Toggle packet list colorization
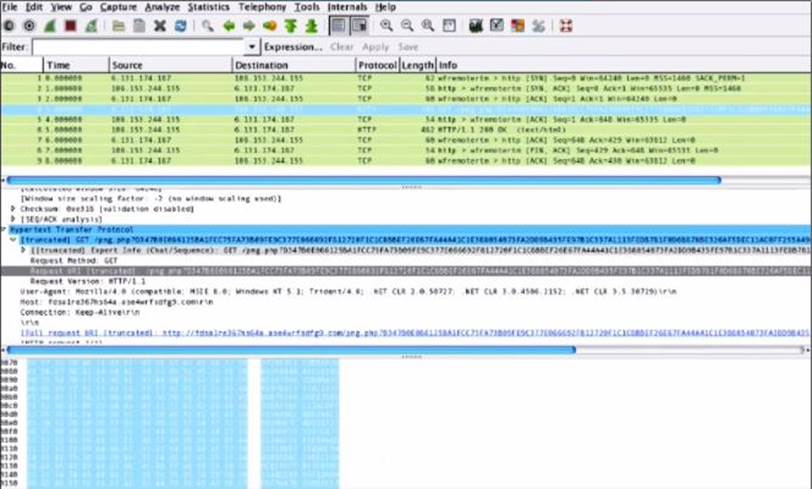Viewport: 812px width, 489px height. (338, 25)
